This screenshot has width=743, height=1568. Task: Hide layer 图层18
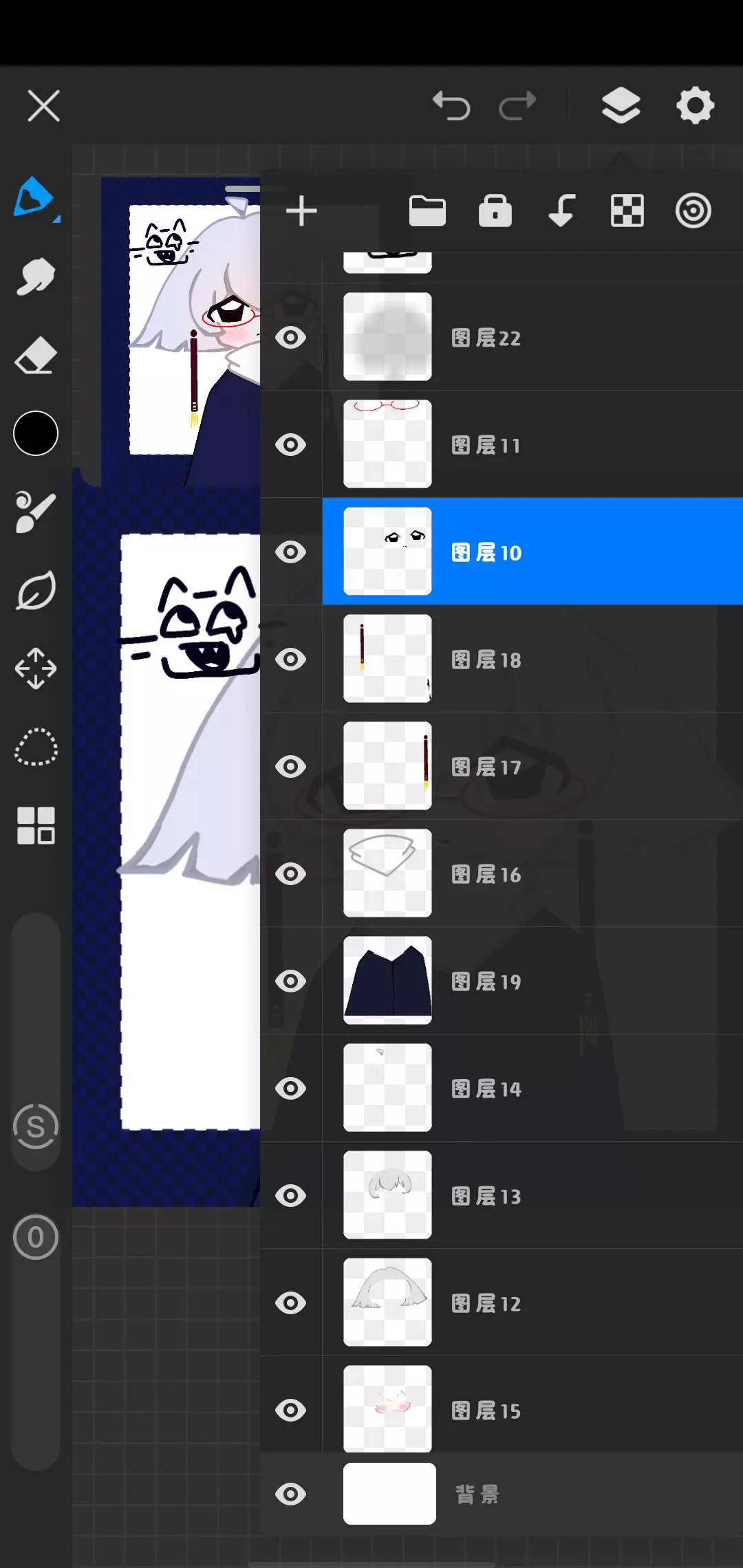coord(291,660)
